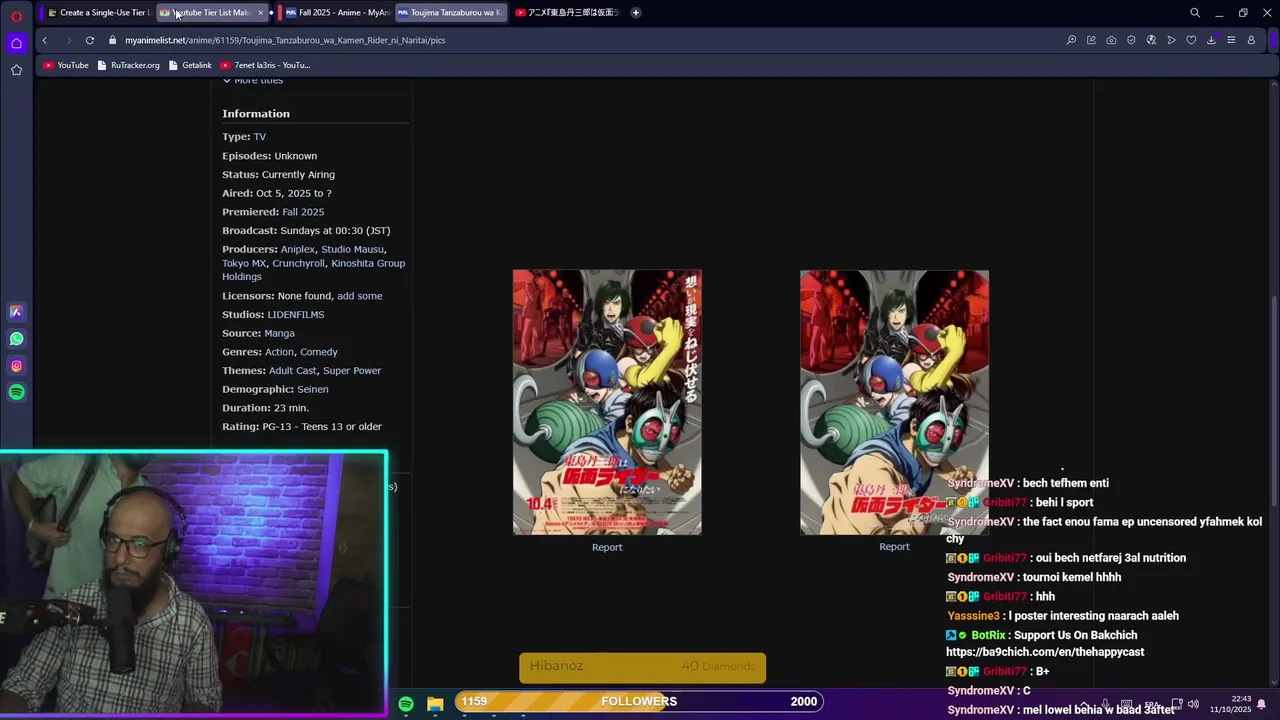Open the LIDENFILMS studio link
Viewport: 1280px width, 720px height.
tap(296, 315)
